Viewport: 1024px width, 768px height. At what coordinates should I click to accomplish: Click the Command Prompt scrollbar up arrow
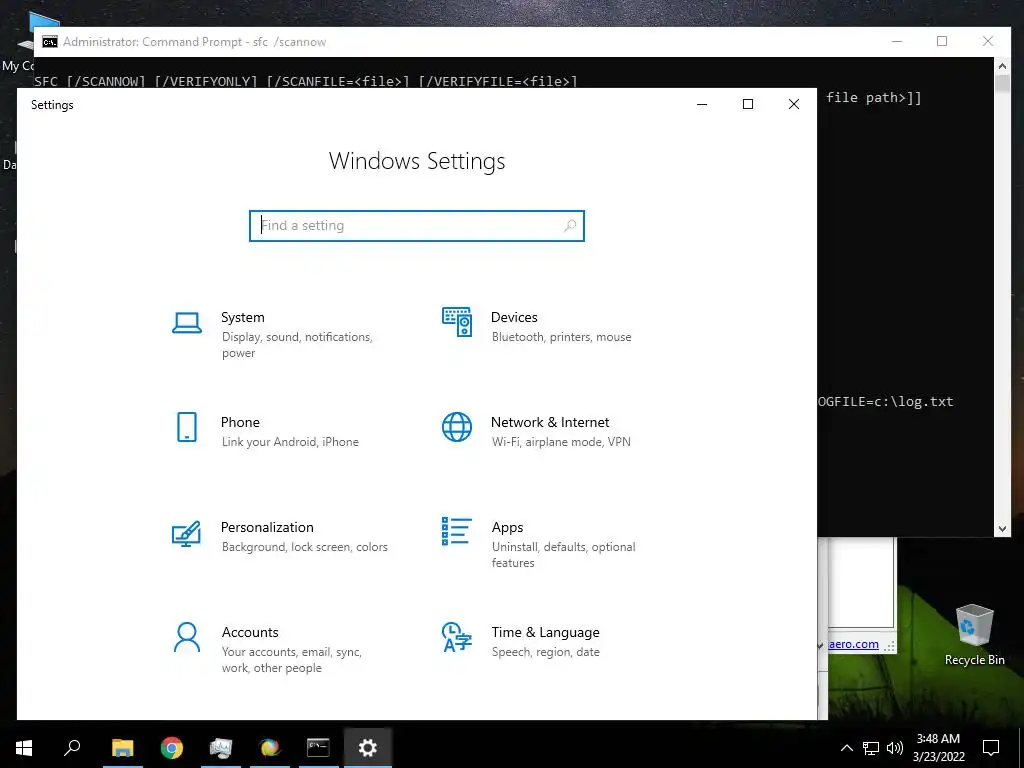(x=1002, y=65)
